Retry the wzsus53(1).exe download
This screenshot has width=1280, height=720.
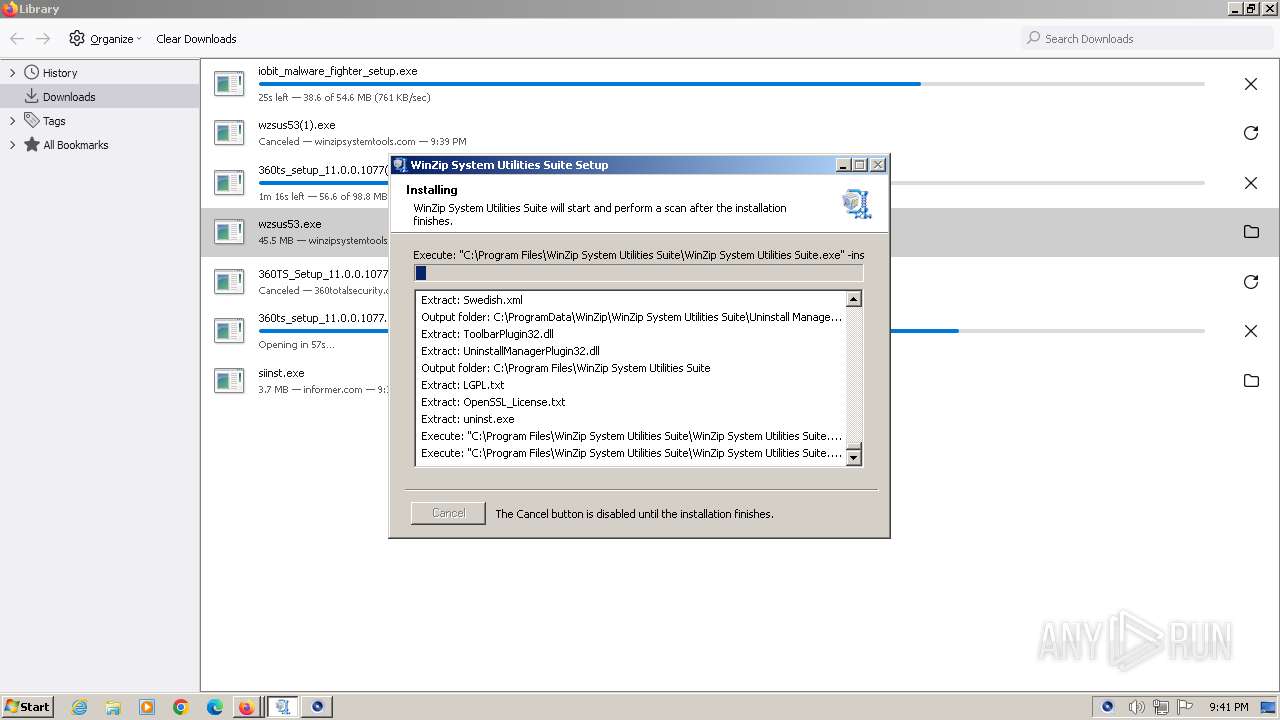point(1250,133)
